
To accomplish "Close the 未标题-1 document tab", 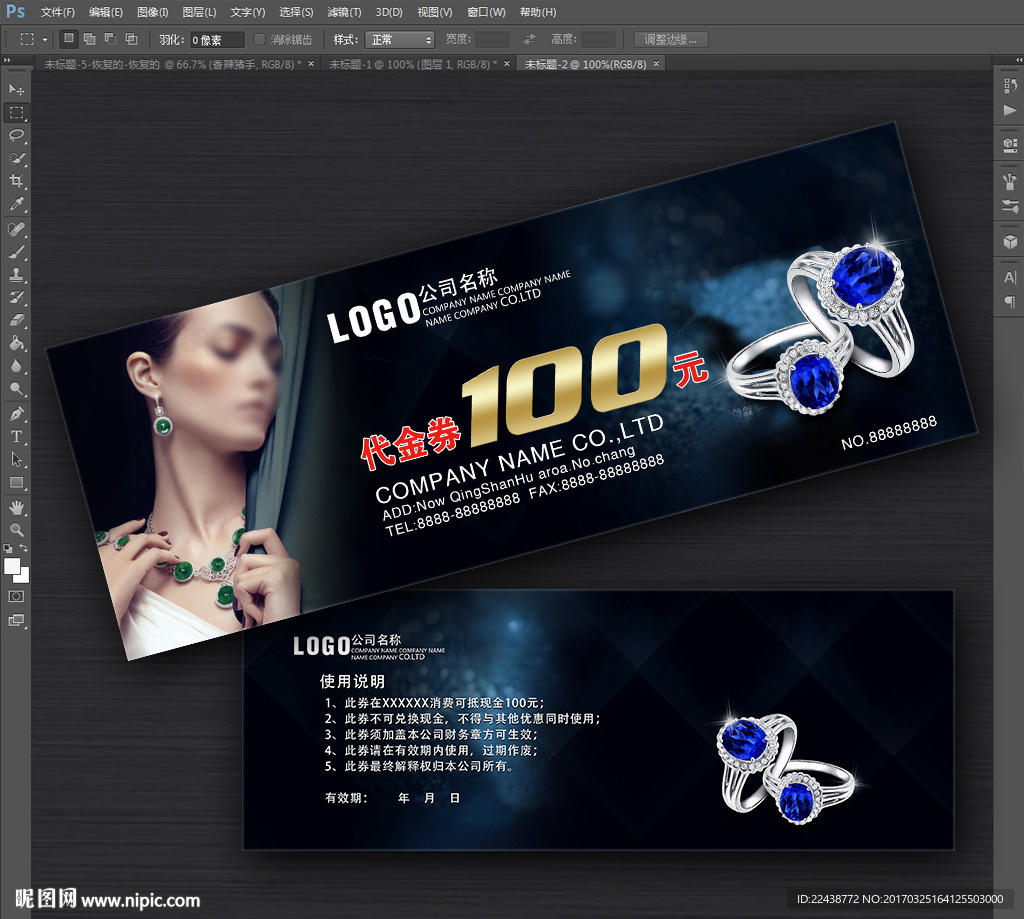I will tap(507, 63).
